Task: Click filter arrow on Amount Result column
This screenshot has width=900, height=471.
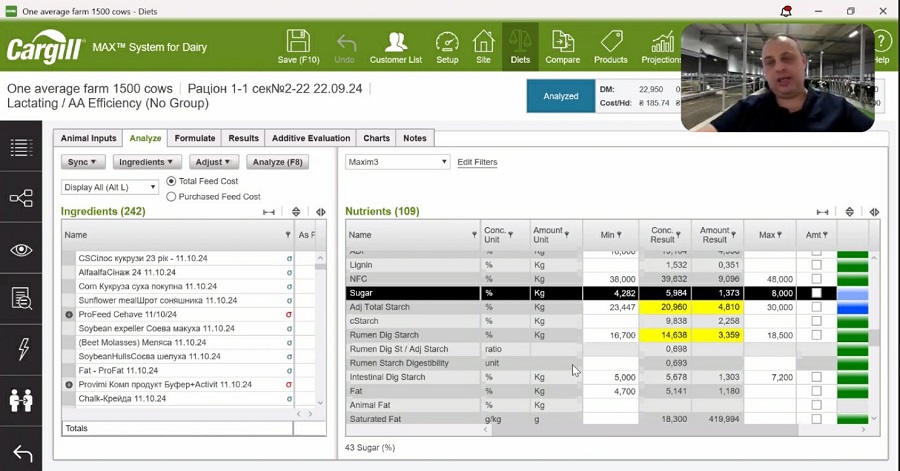Action: tap(734, 235)
